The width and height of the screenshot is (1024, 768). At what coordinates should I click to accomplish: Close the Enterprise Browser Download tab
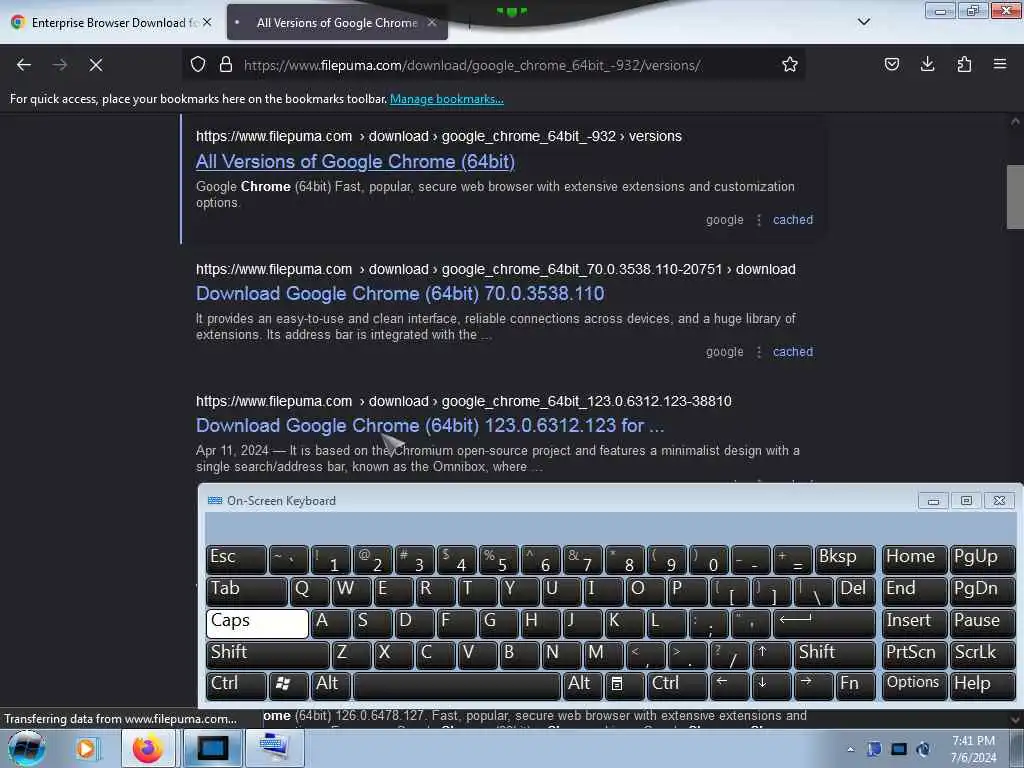coord(207,22)
